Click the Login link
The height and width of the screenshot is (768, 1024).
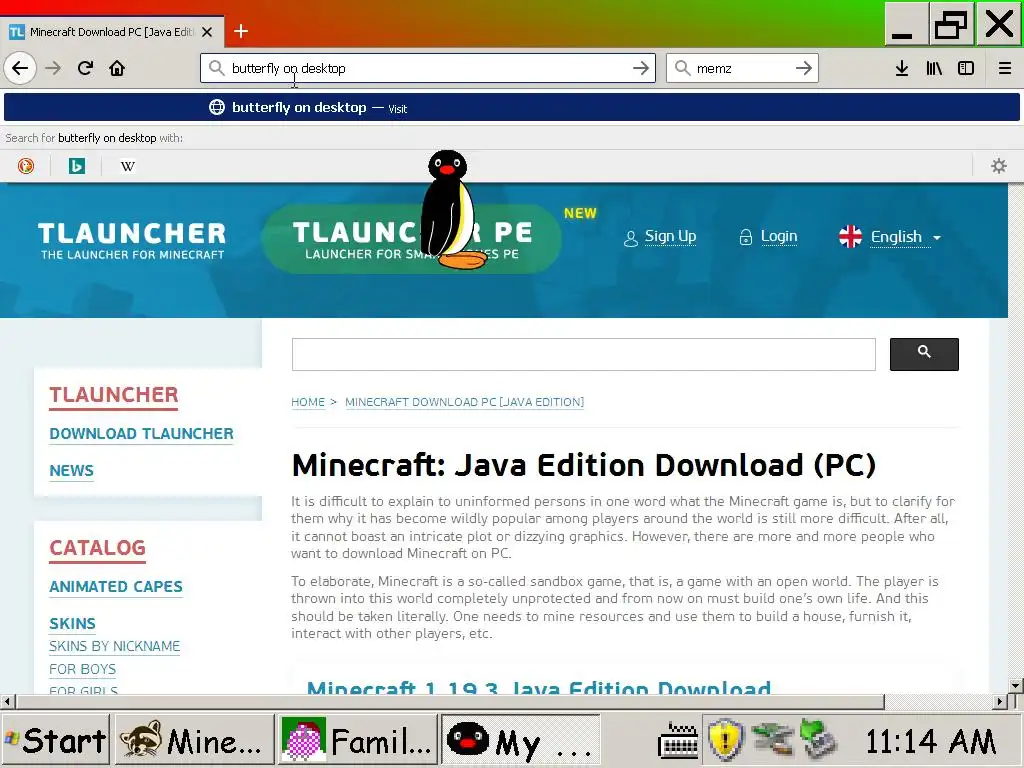(x=778, y=236)
